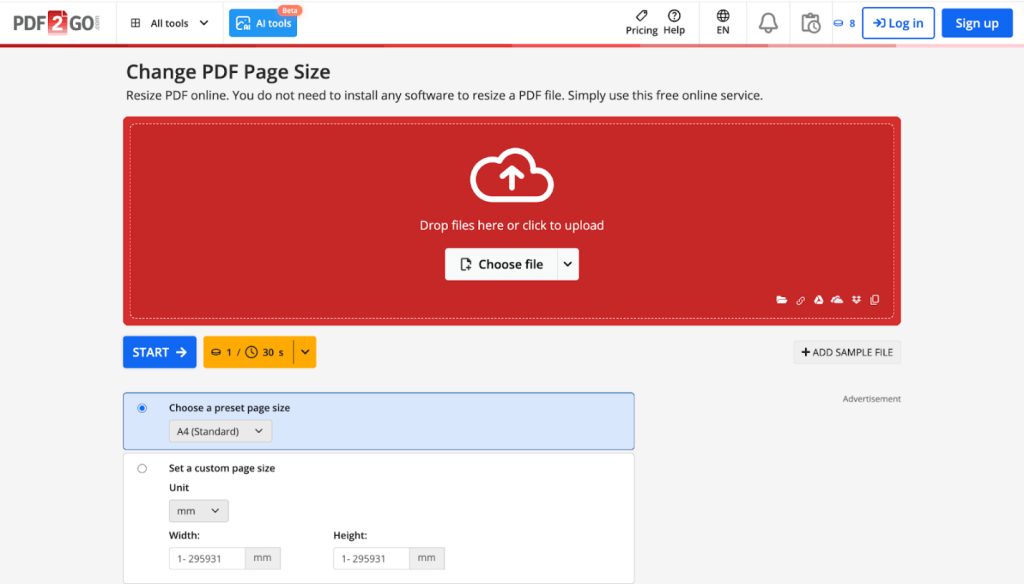Upload from OneDrive cloud storage
Image resolution: width=1024 pixels, height=584 pixels.
(x=836, y=299)
